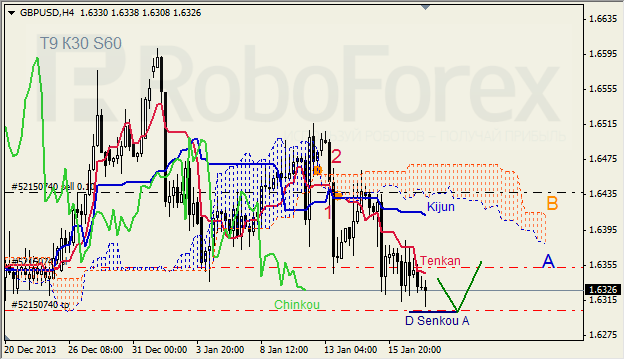The width and height of the screenshot is (625, 360).
Task: Click the orange arrow marker near wave 2
Action: click(318, 171)
